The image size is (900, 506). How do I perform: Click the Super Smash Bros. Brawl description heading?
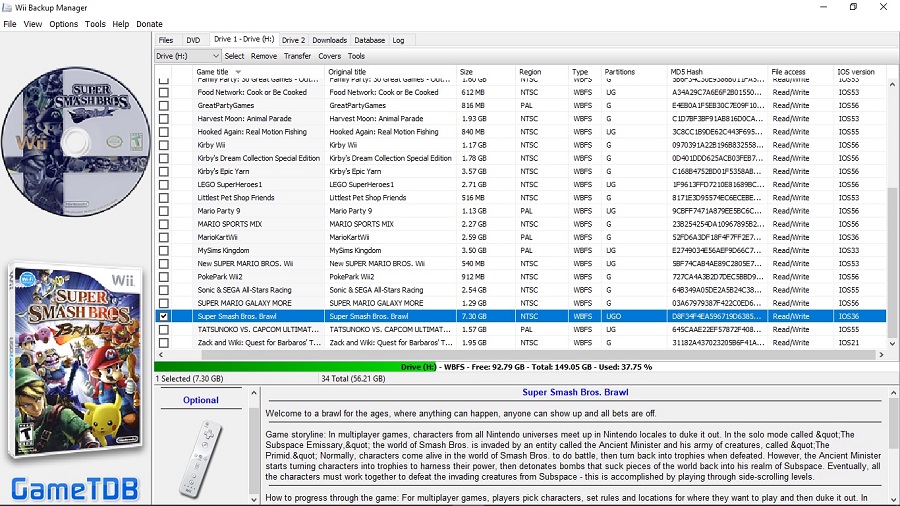coord(575,392)
